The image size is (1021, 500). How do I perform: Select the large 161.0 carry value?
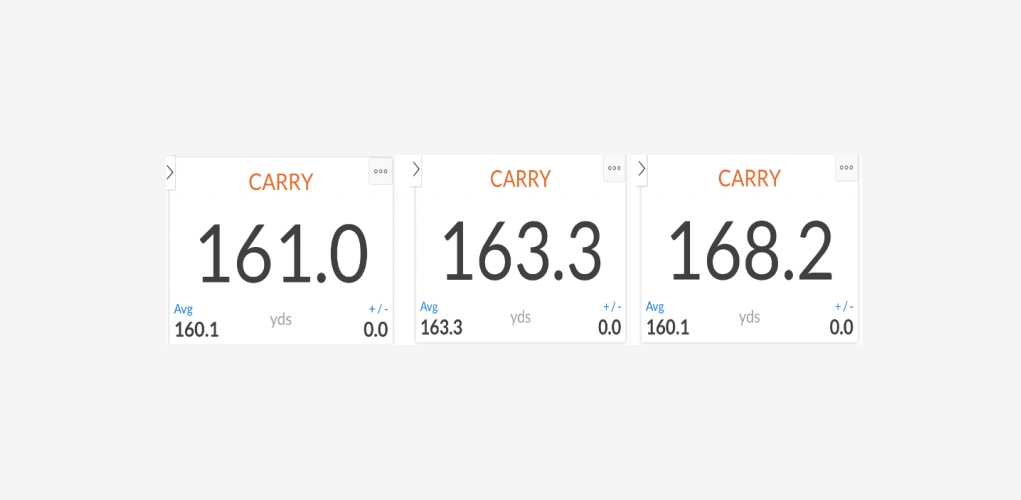282,254
